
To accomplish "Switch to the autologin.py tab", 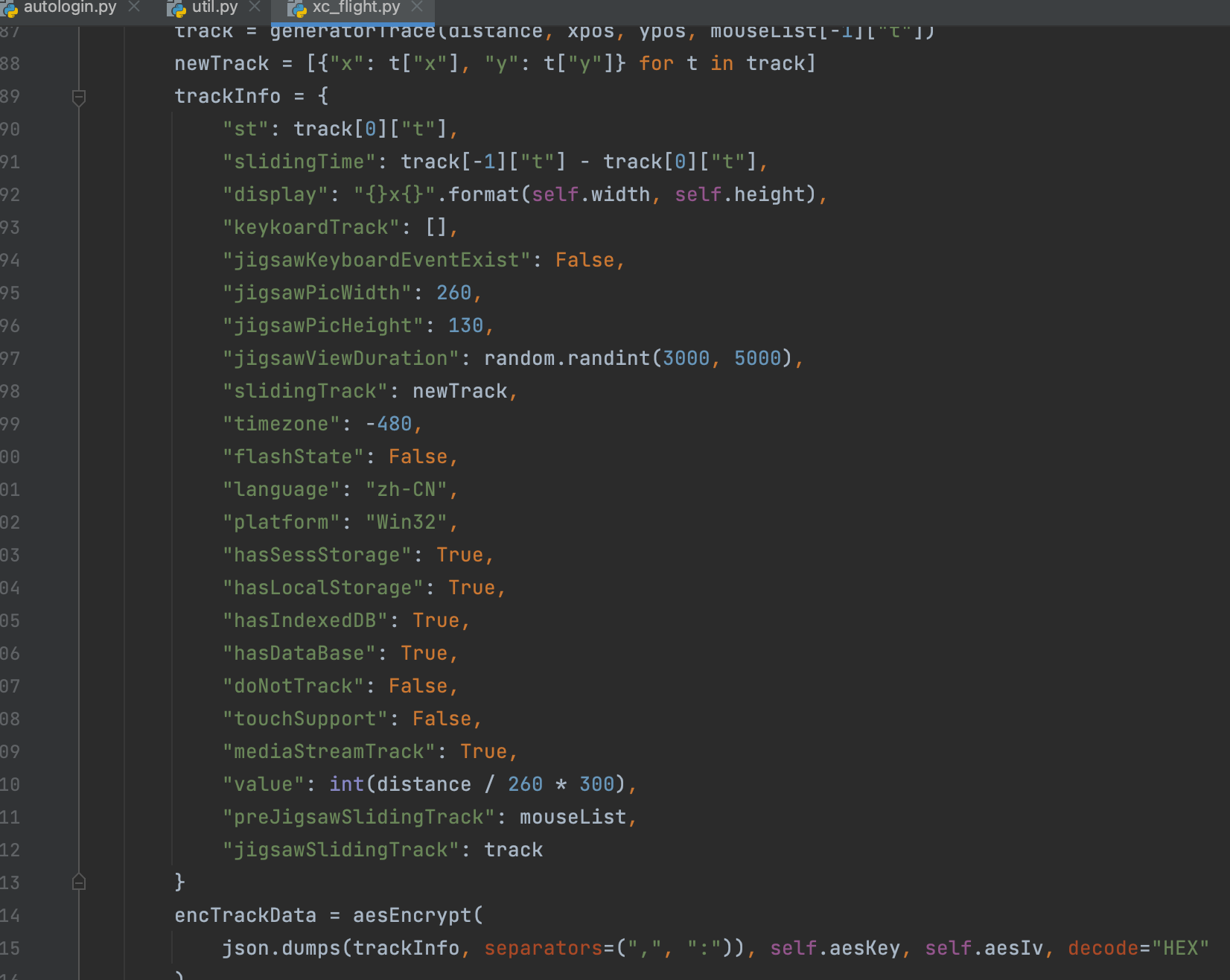I will click(70, 7).
